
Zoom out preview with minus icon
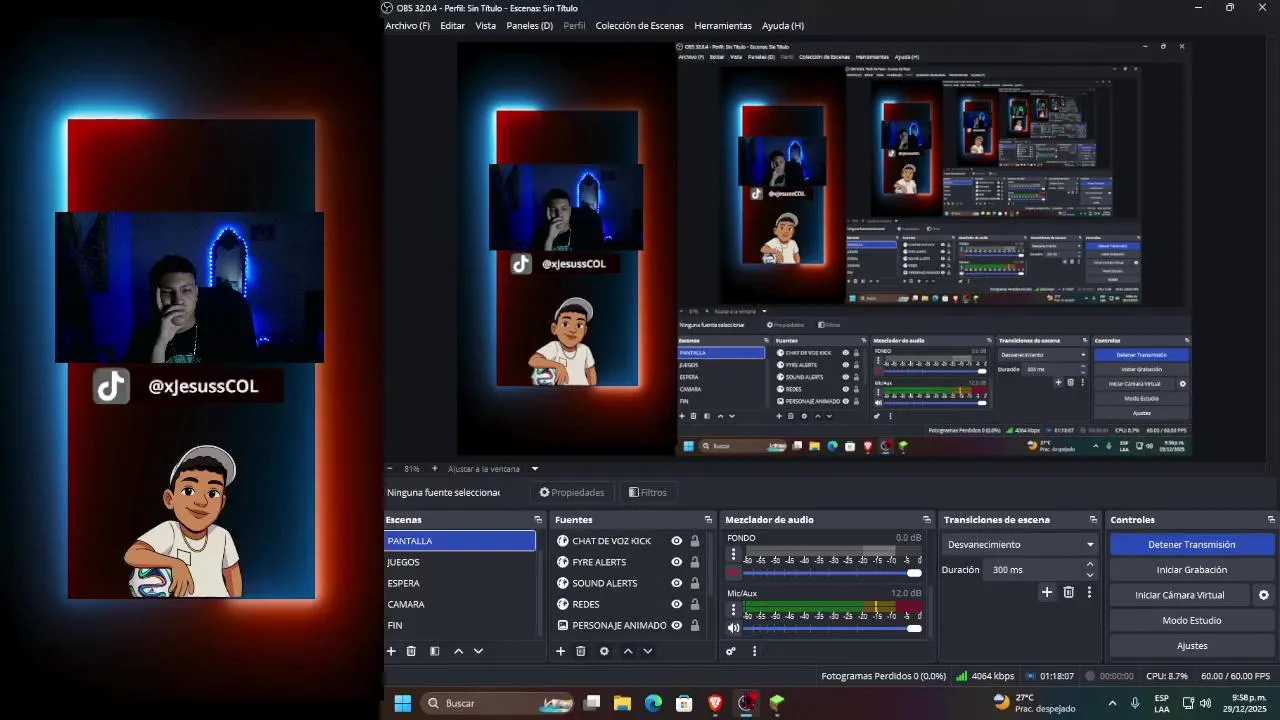pyautogui.click(x=390, y=468)
